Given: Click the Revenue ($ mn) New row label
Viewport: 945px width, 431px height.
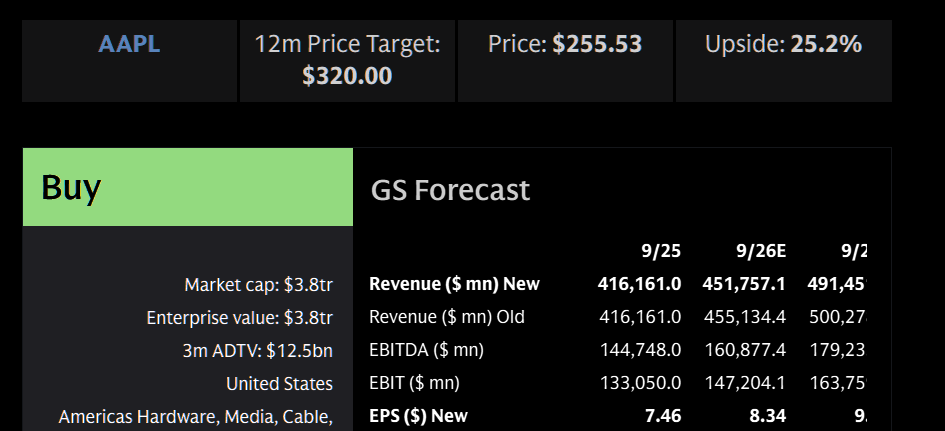Looking at the screenshot, I should click(454, 284).
